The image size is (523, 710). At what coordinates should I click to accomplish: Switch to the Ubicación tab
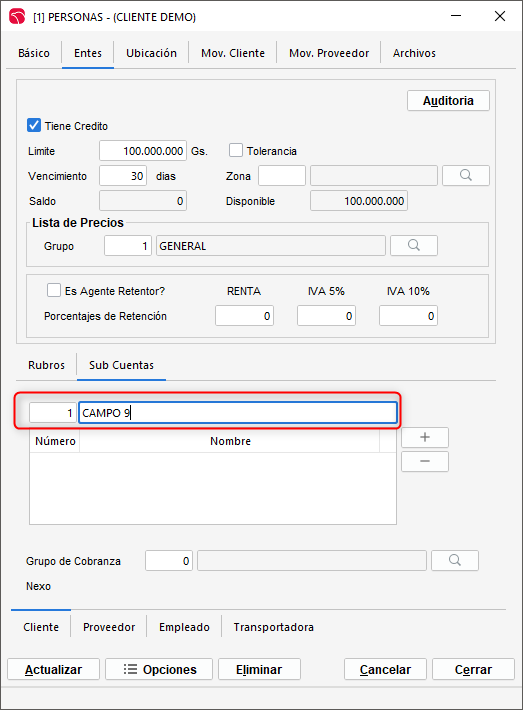[x=151, y=53]
